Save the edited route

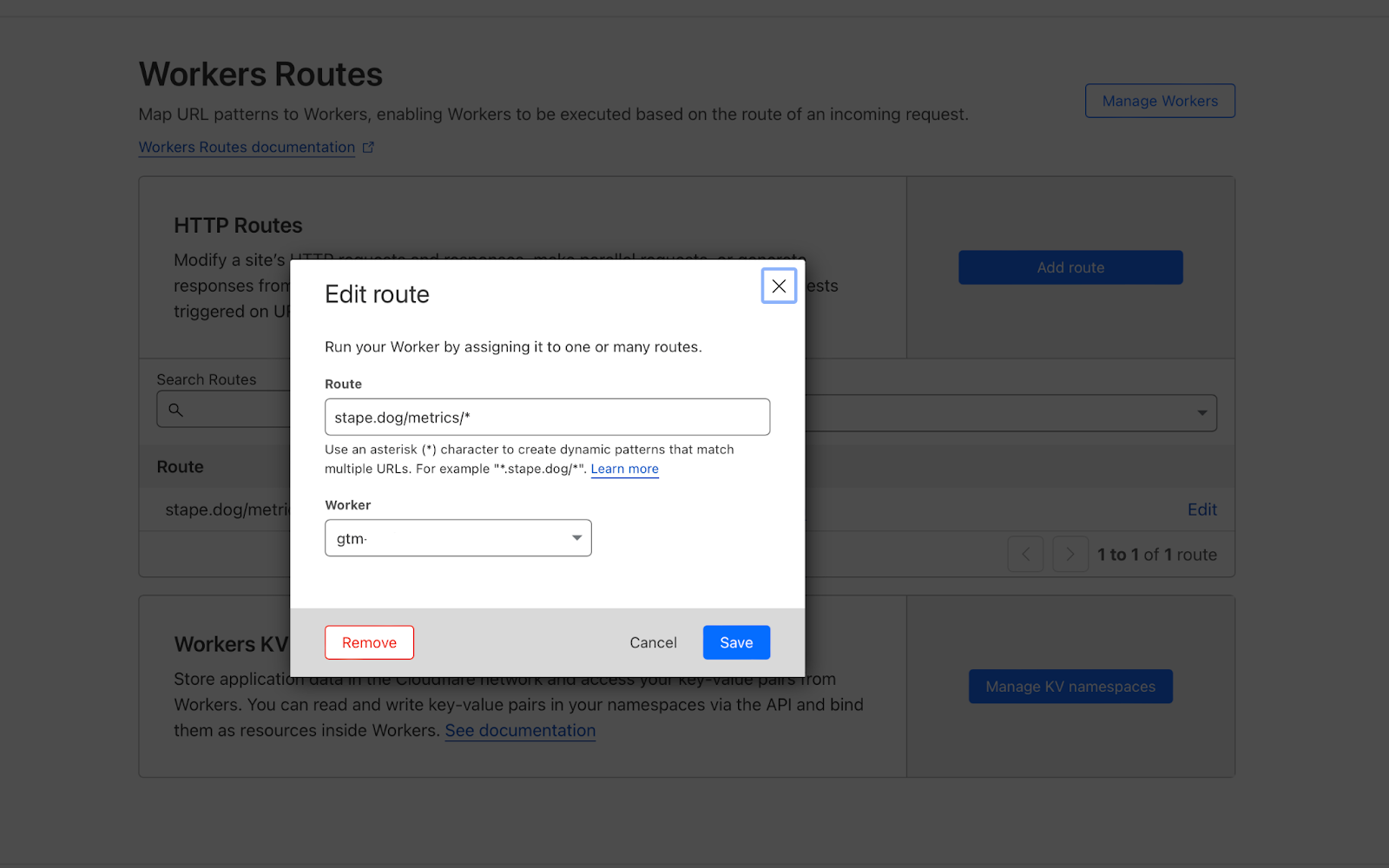click(736, 642)
